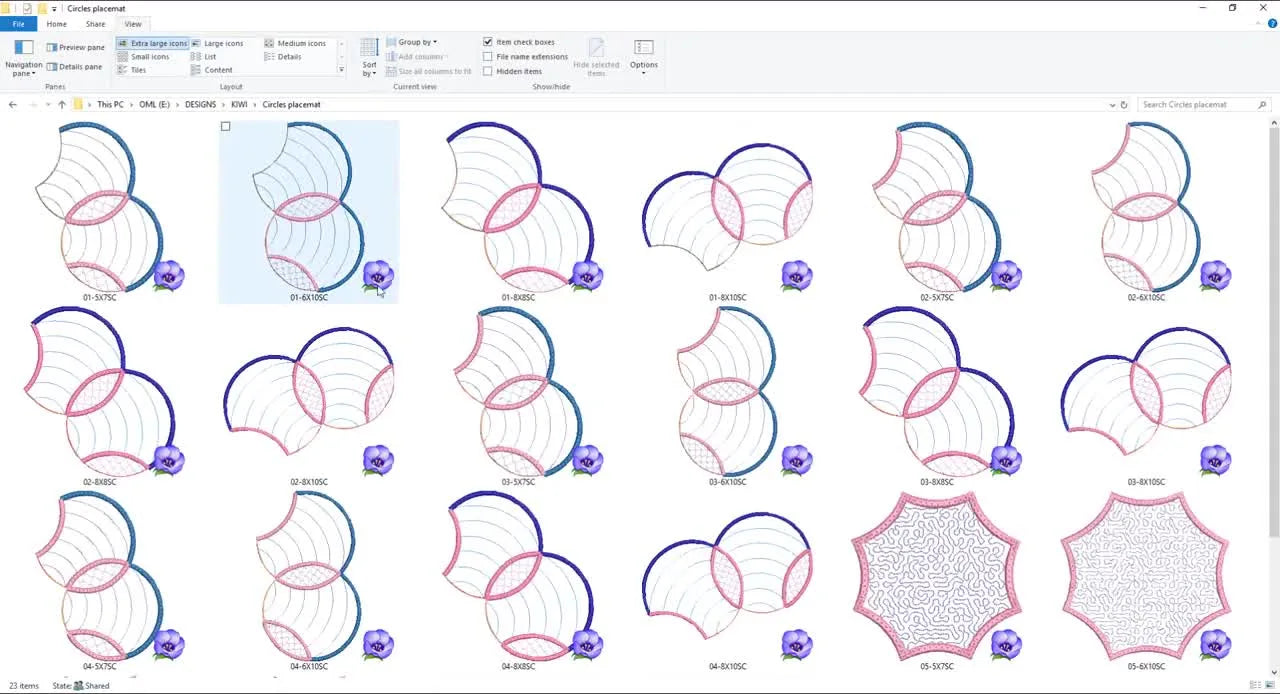This screenshot has width=1280, height=694.
Task: Navigate to KIWI in breadcrumb
Action: click(x=239, y=104)
